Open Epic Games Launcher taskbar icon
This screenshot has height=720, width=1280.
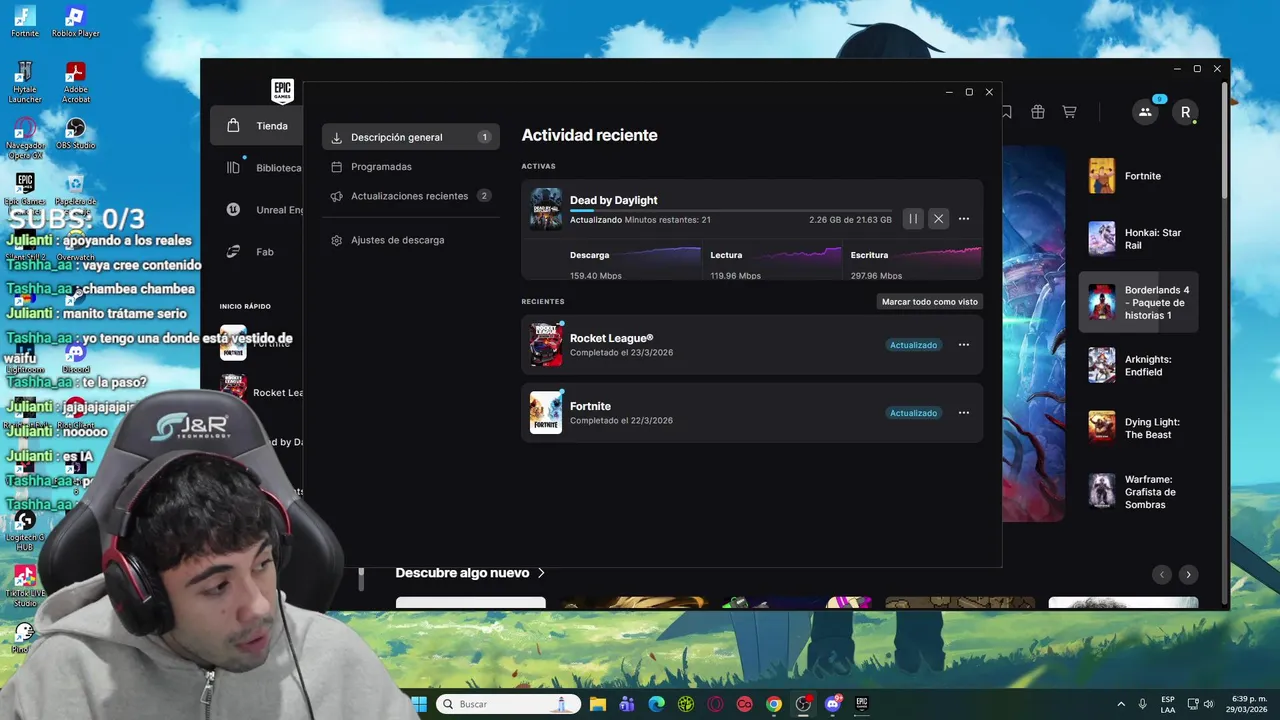click(x=862, y=704)
